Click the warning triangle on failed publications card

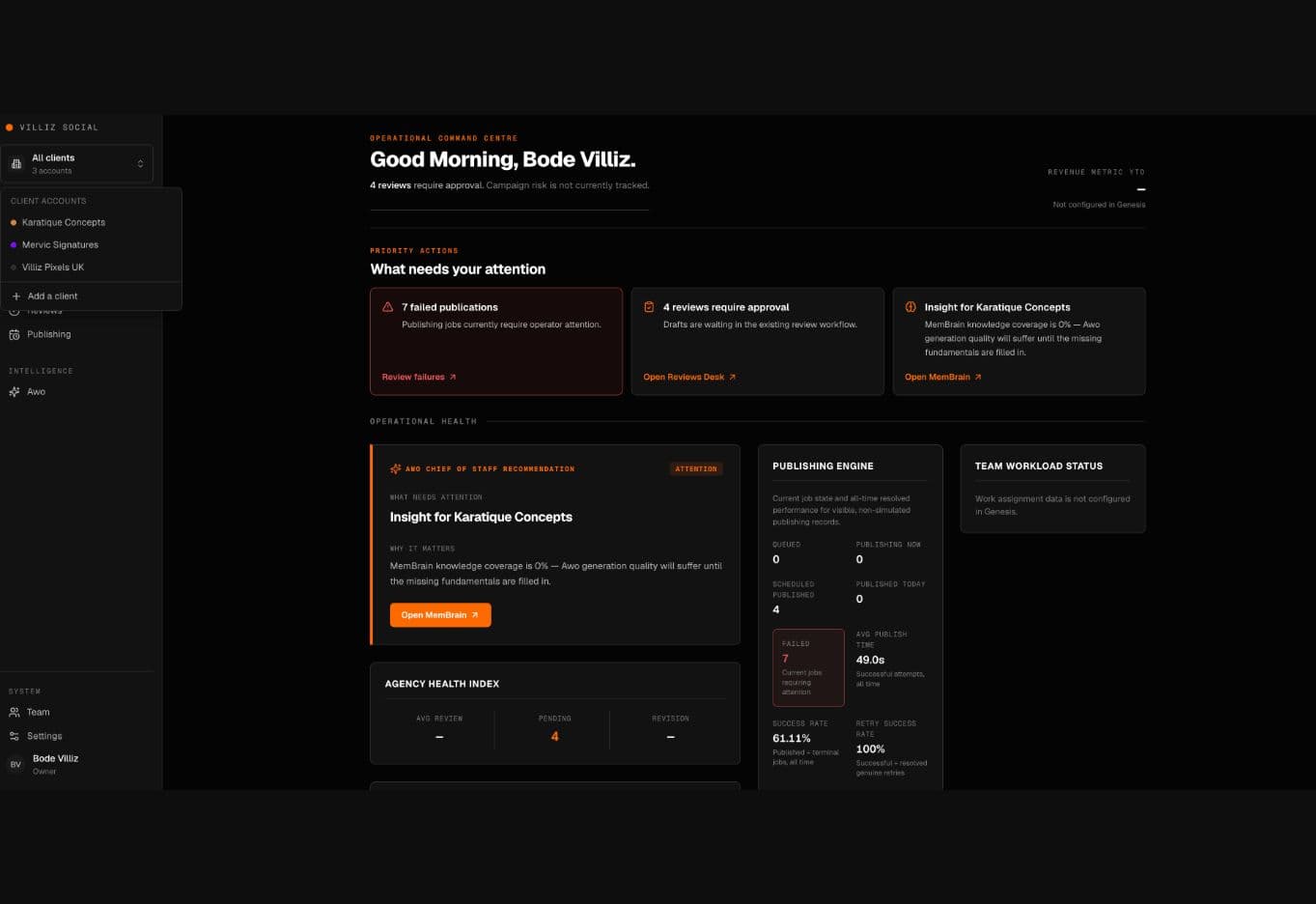point(388,307)
